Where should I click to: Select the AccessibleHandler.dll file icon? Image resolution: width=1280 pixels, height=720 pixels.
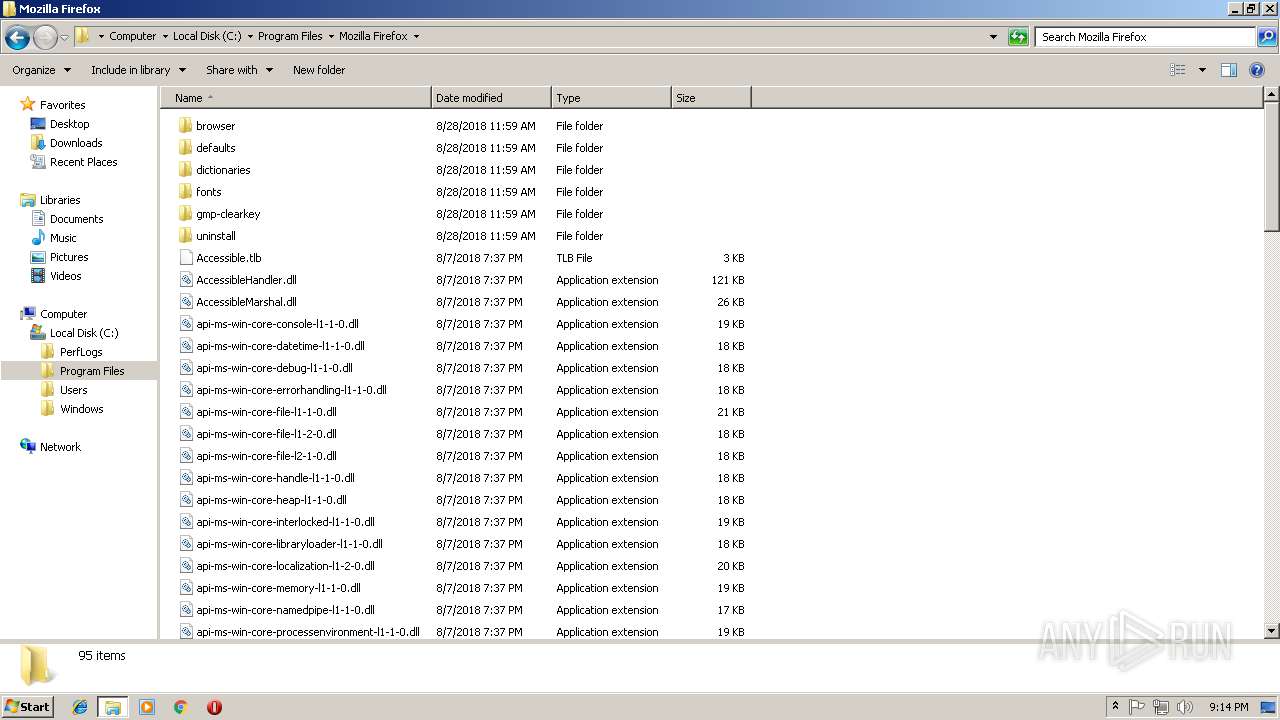(x=186, y=280)
